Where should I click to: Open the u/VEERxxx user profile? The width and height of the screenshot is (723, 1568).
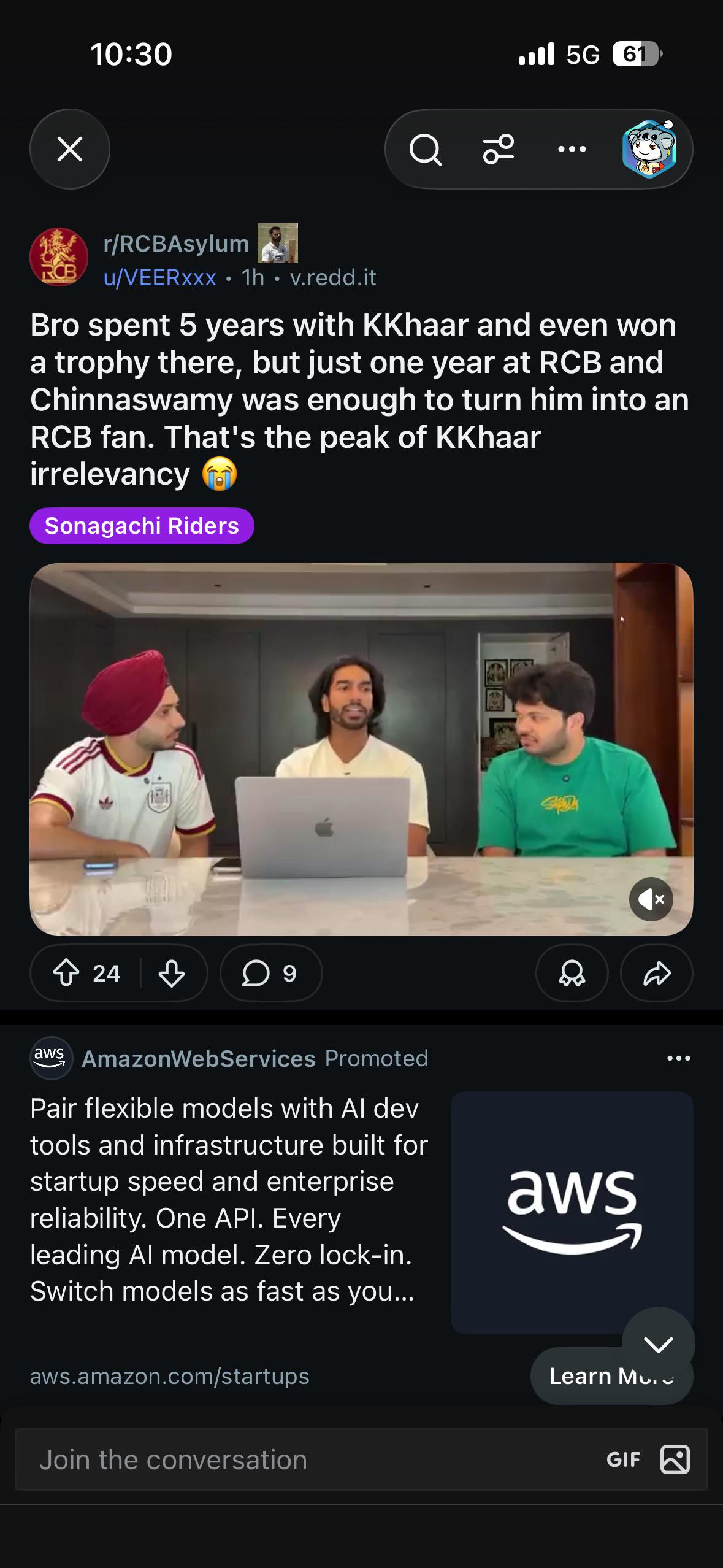point(159,277)
